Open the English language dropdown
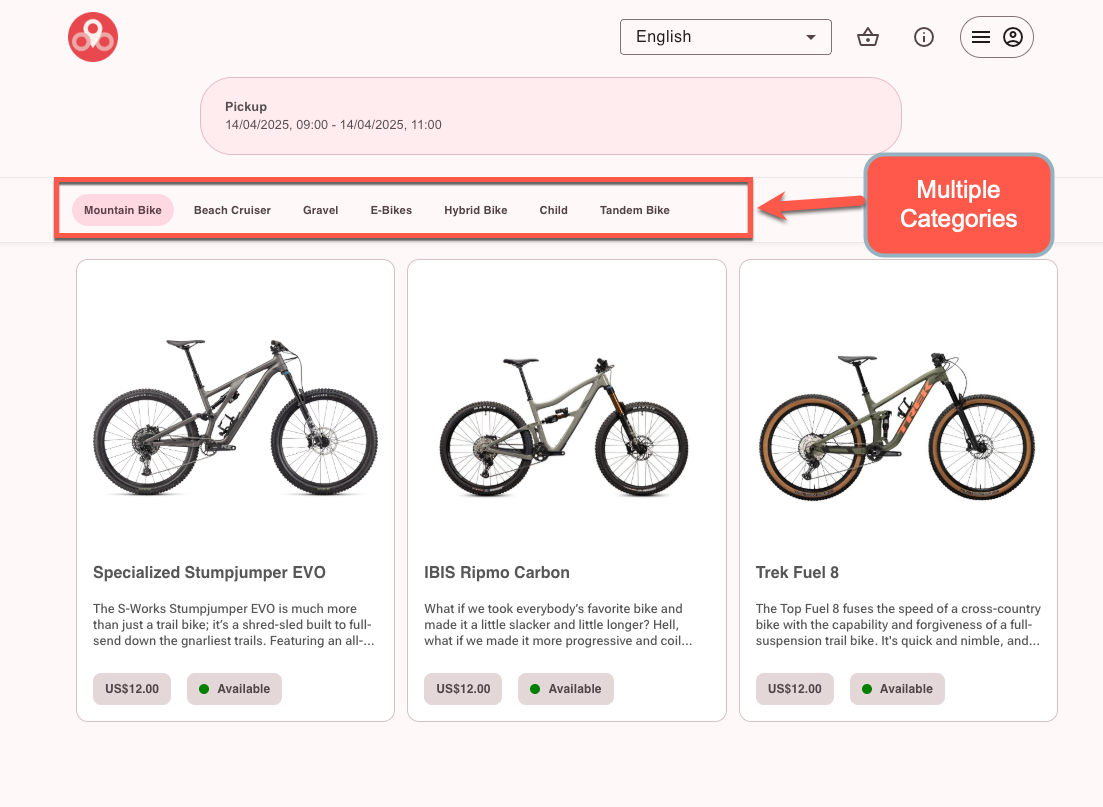This screenshot has height=807, width=1103. click(726, 37)
